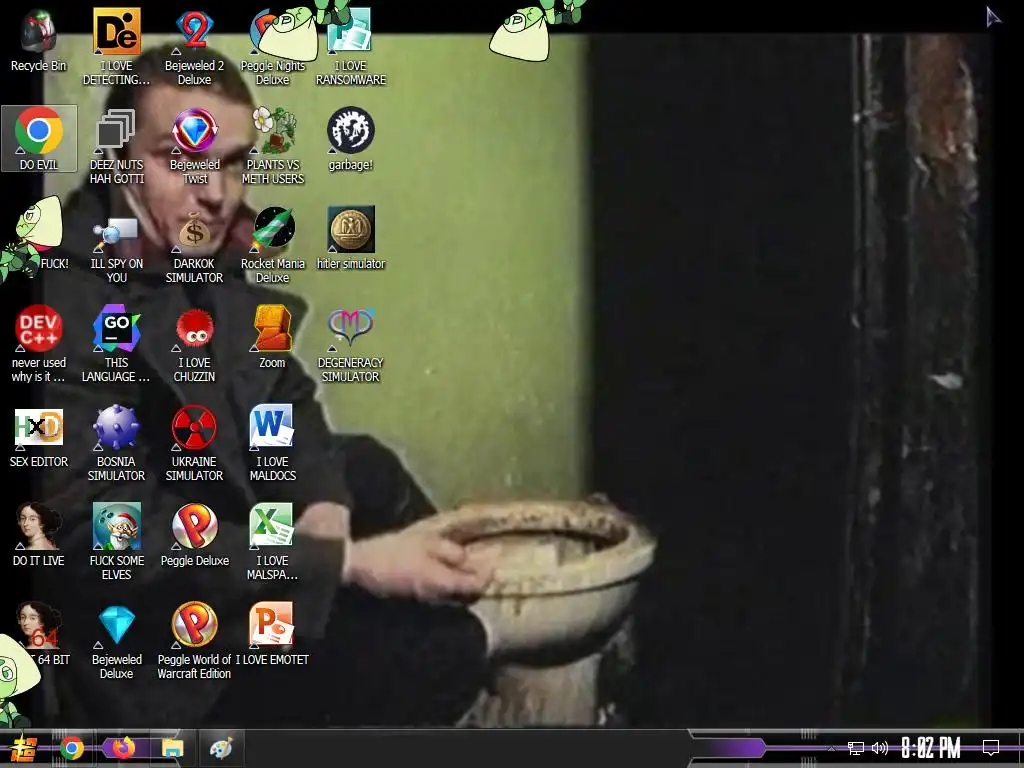The width and height of the screenshot is (1024, 768).
Task: Launch the Bejeweled Deluxe diamond icon
Action: point(116,641)
